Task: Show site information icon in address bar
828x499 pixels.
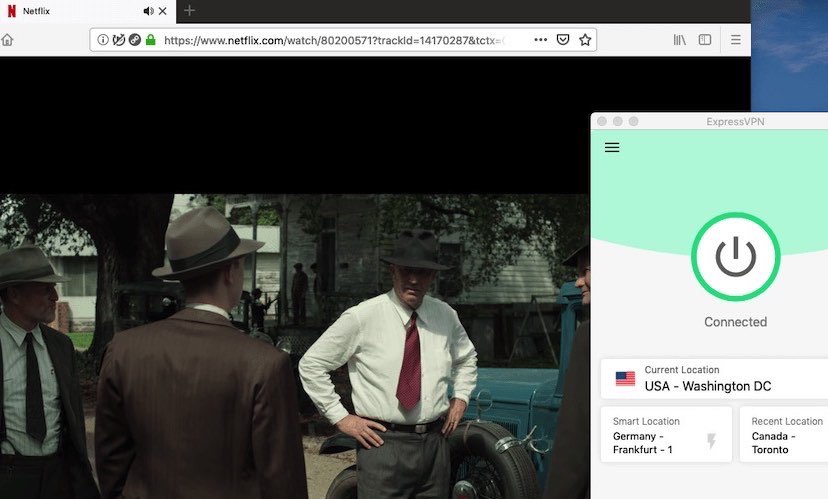Action: click(x=103, y=40)
